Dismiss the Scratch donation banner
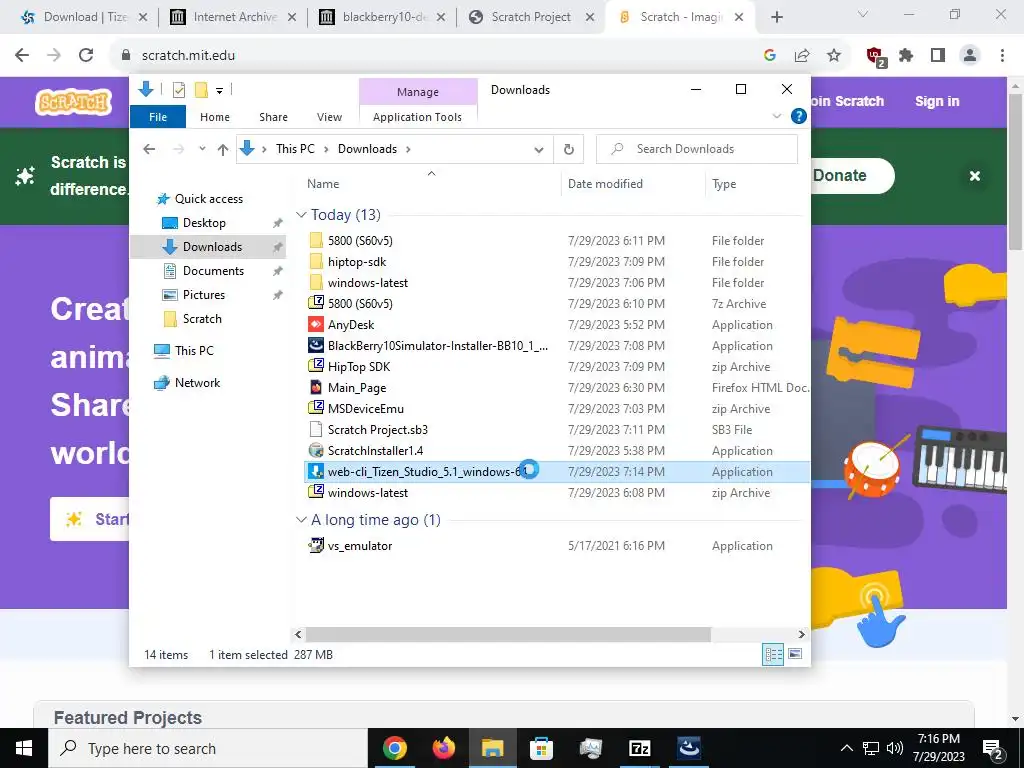Screen dimensions: 1024x768 pyautogui.click(x=974, y=176)
